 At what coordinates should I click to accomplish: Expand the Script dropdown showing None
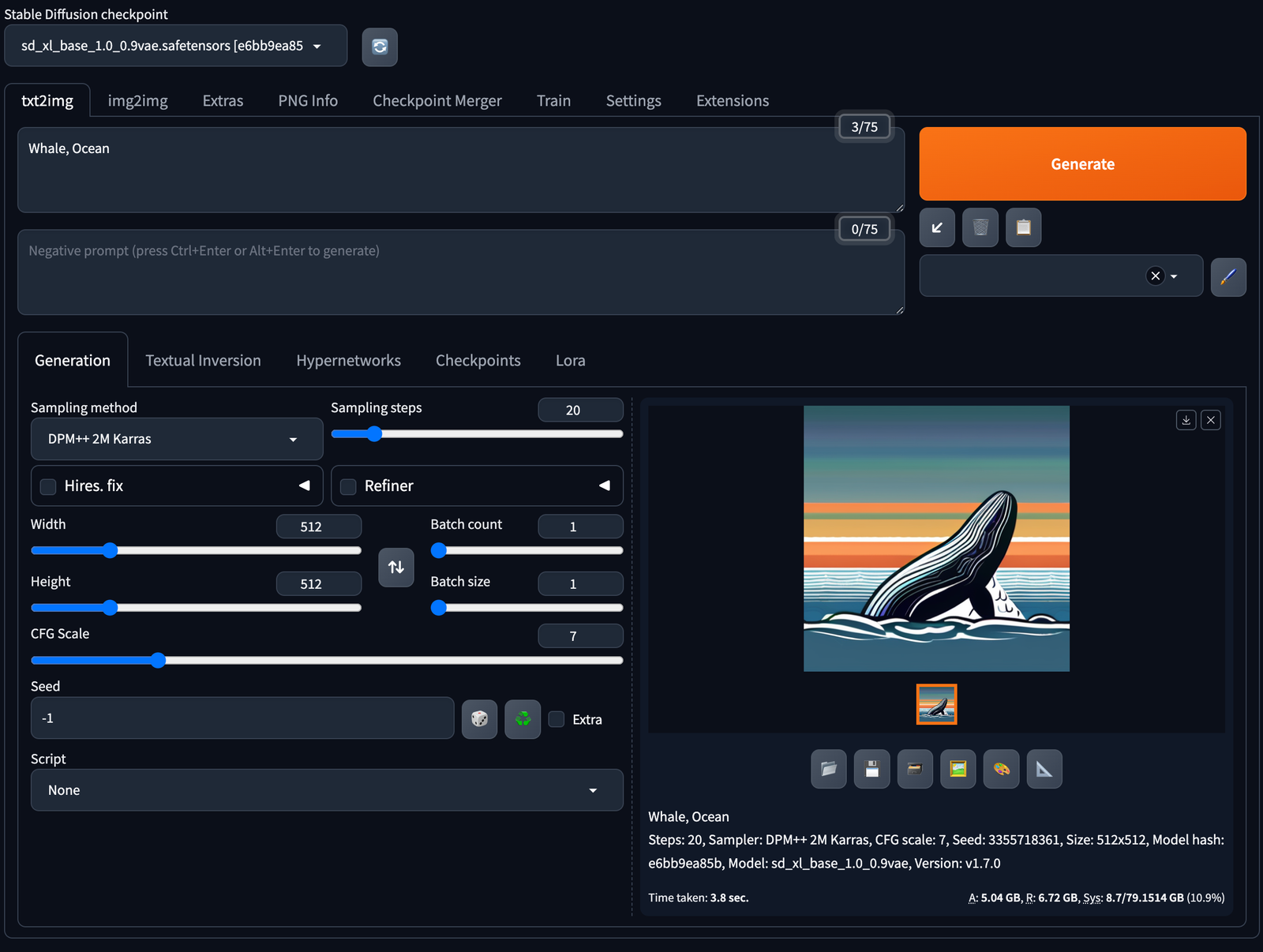point(327,790)
